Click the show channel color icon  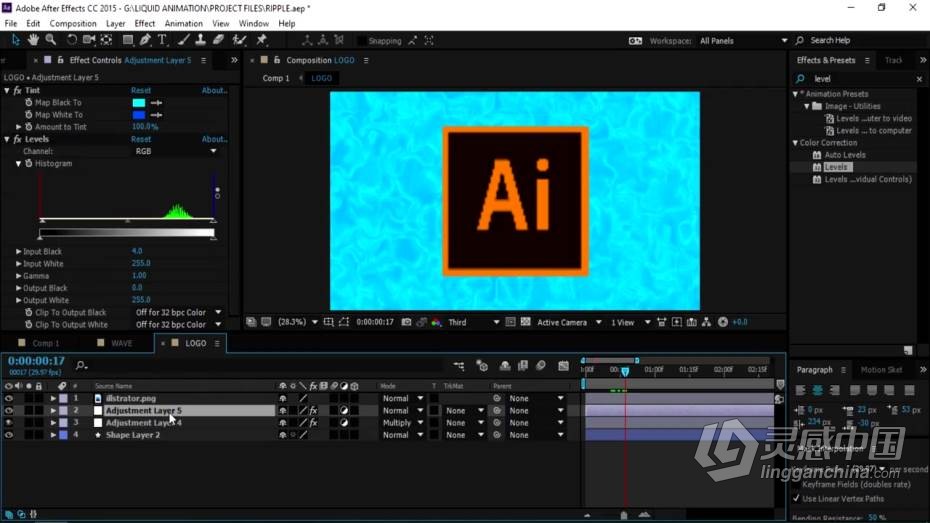437,322
